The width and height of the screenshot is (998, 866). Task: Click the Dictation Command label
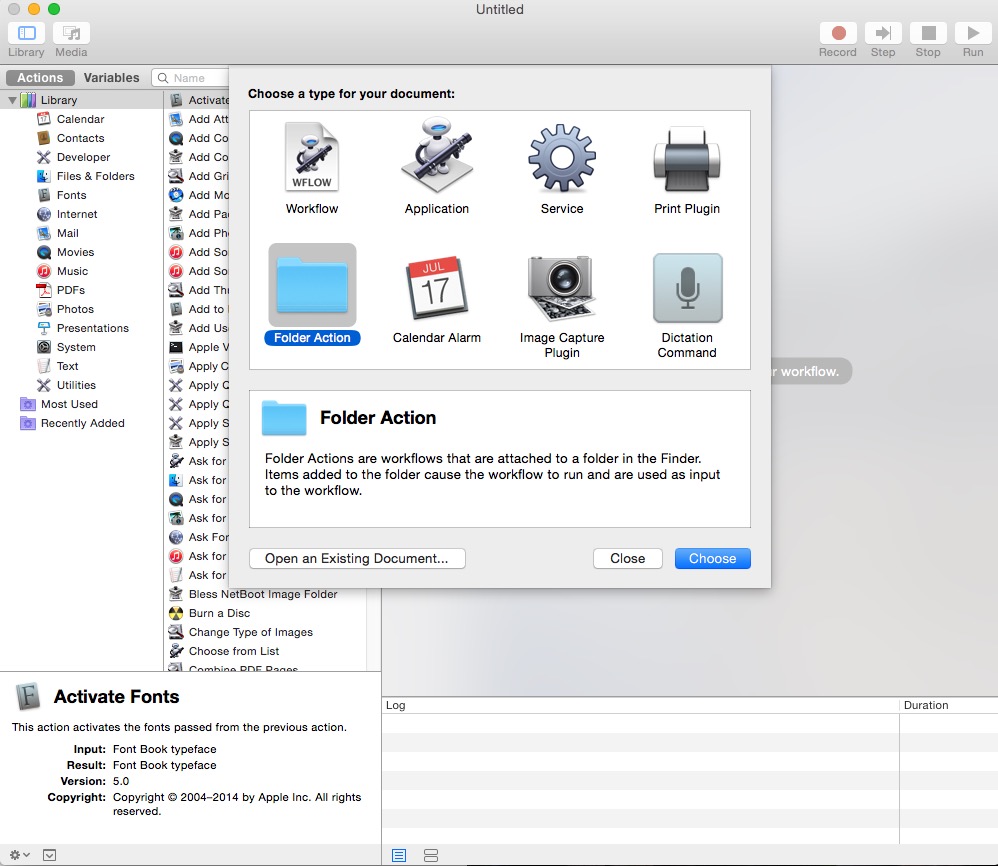[687, 346]
